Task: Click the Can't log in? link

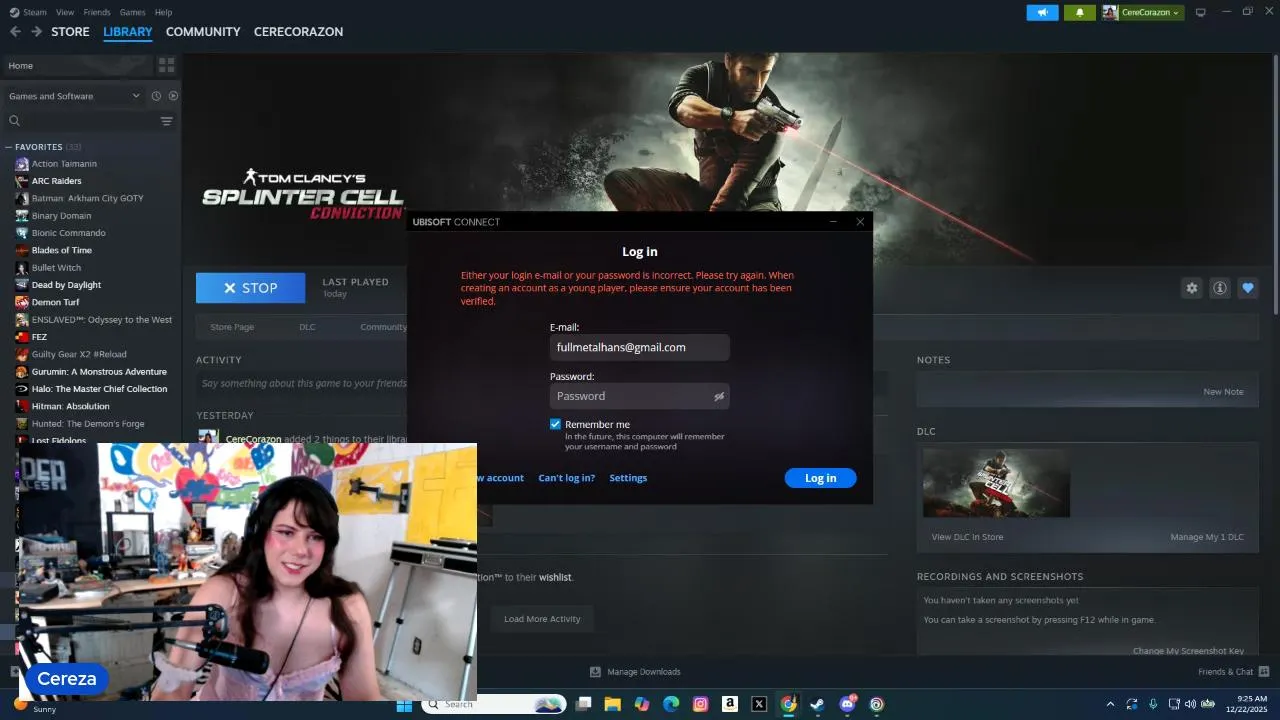Action: pyautogui.click(x=567, y=478)
